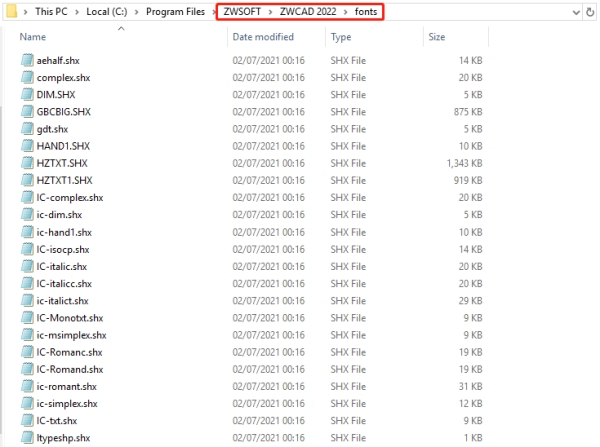
Task: Navigate to This PC breadcrumb
Action: [51, 12]
